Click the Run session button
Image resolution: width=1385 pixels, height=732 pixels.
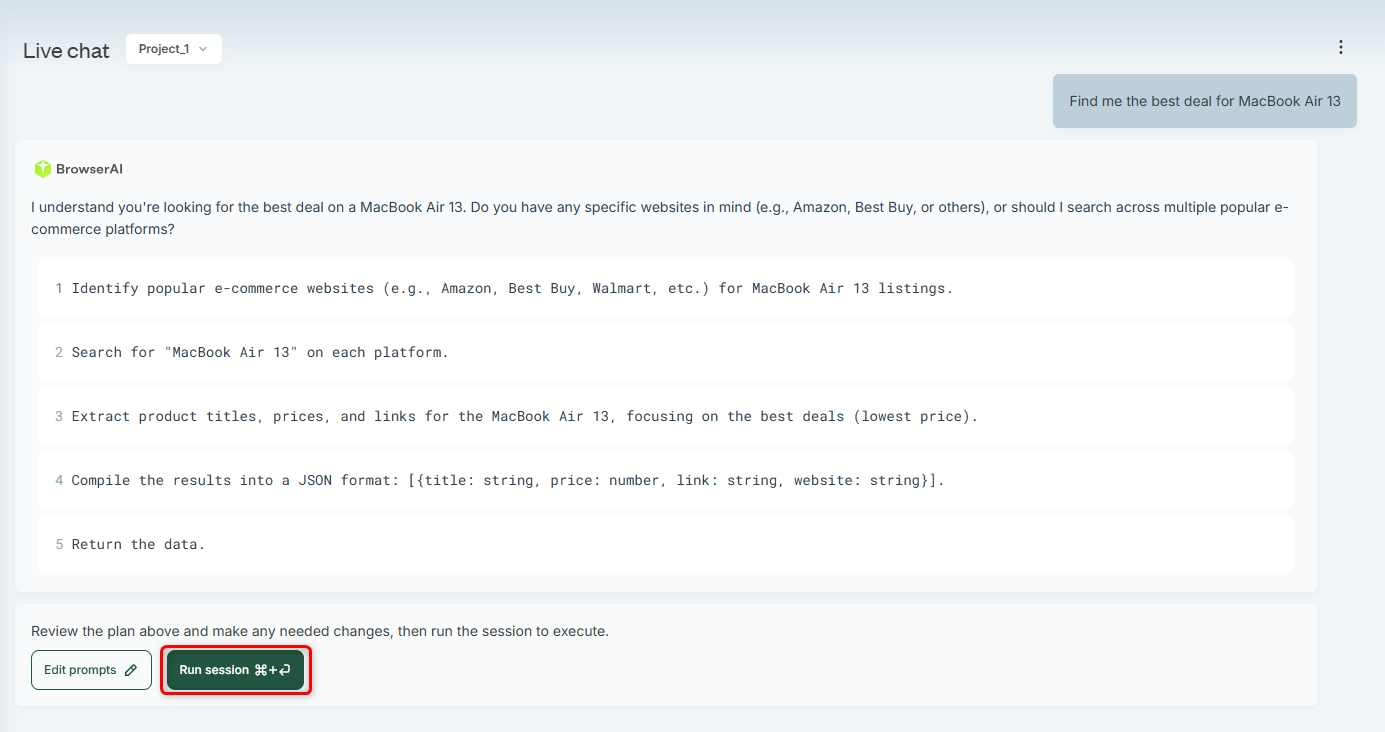pyautogui.click(x=235, y=670)
